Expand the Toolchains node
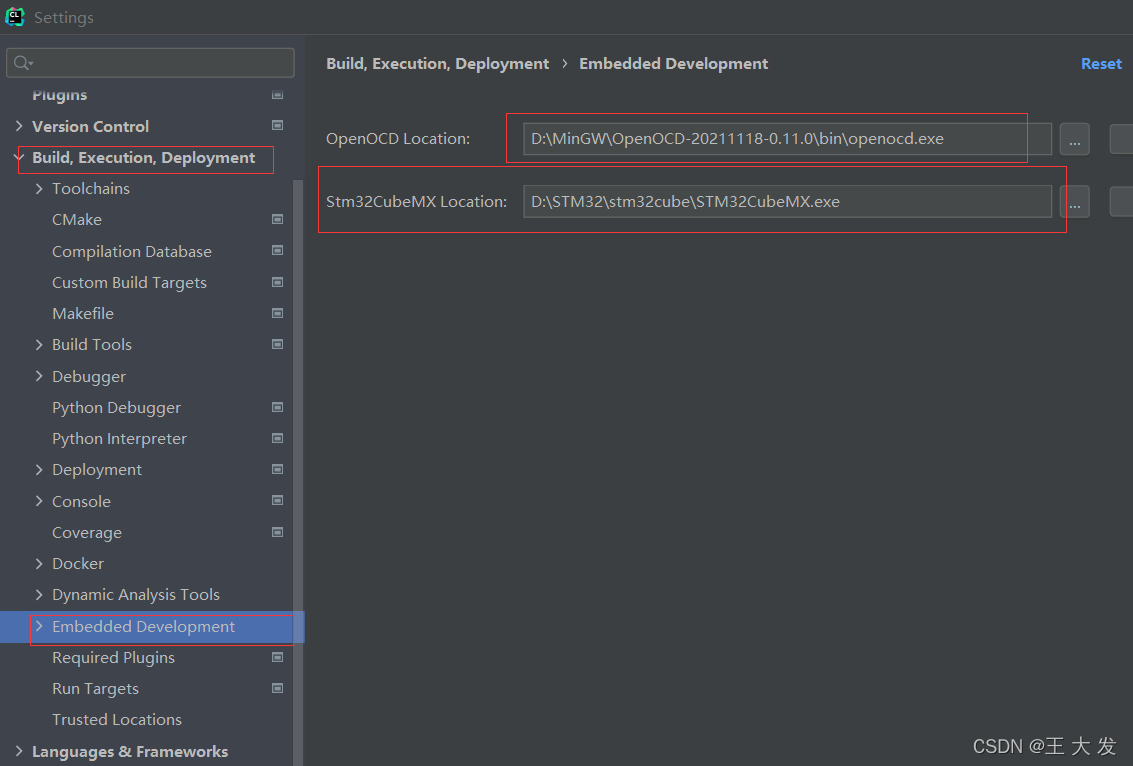Screen dimensions: 1133x766 (x=39, y=189)
